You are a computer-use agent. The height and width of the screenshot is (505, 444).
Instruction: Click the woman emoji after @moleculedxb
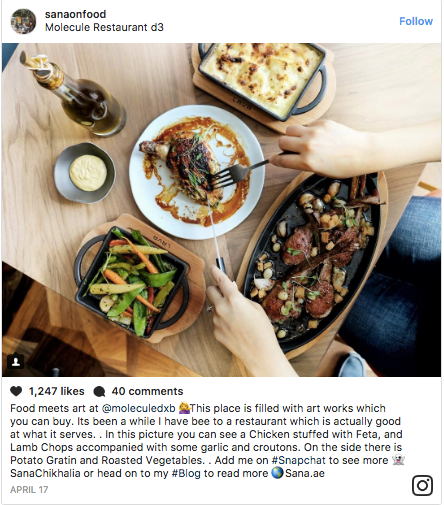point(184,408)
